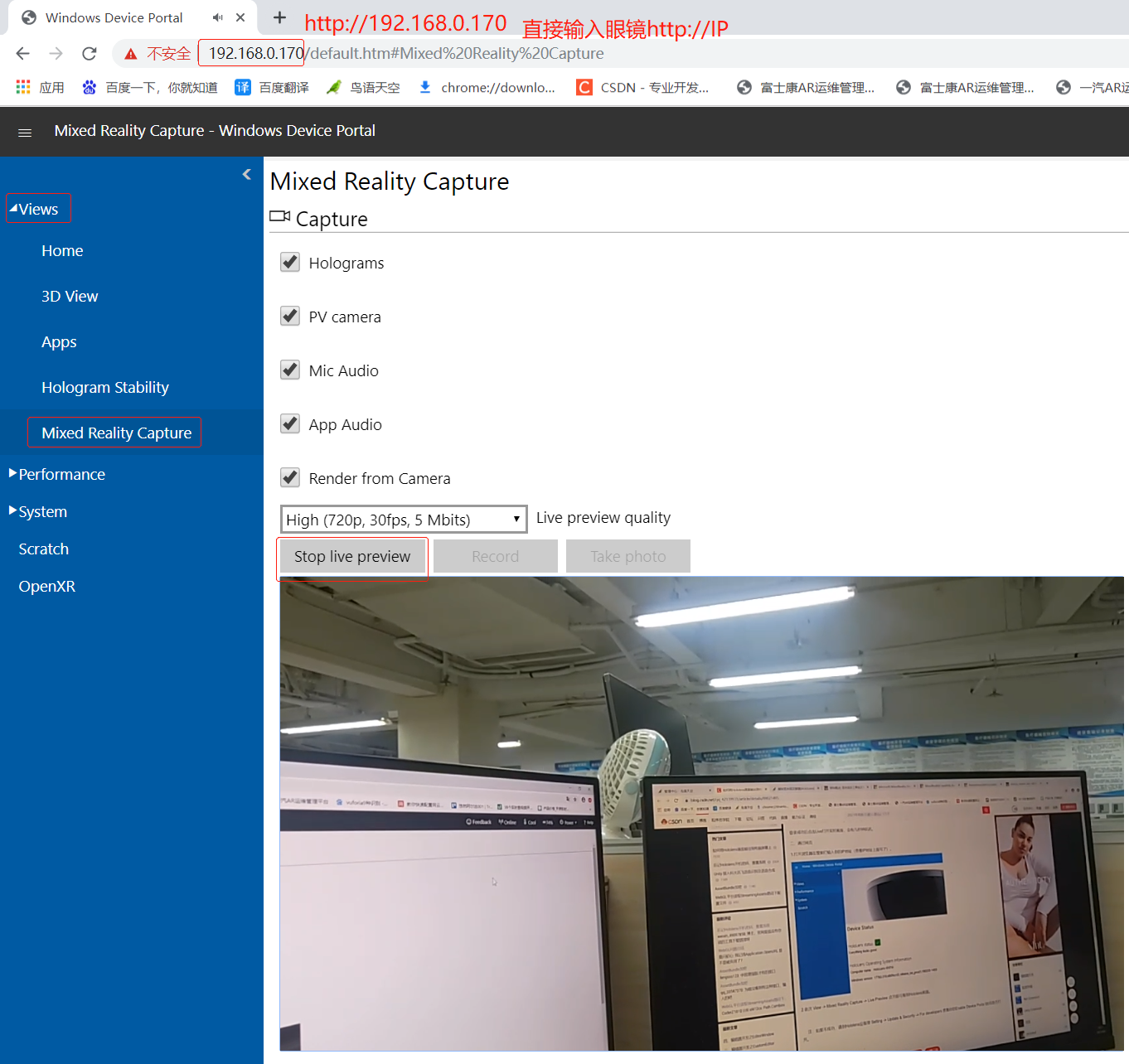1129x1064 pixels.
Task: Go to Hologram Stability page
Action: point(105,387)
